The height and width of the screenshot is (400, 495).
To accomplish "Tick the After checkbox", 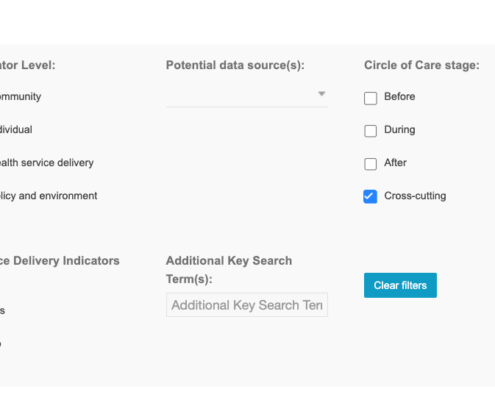I will click(x=370, y=164).
